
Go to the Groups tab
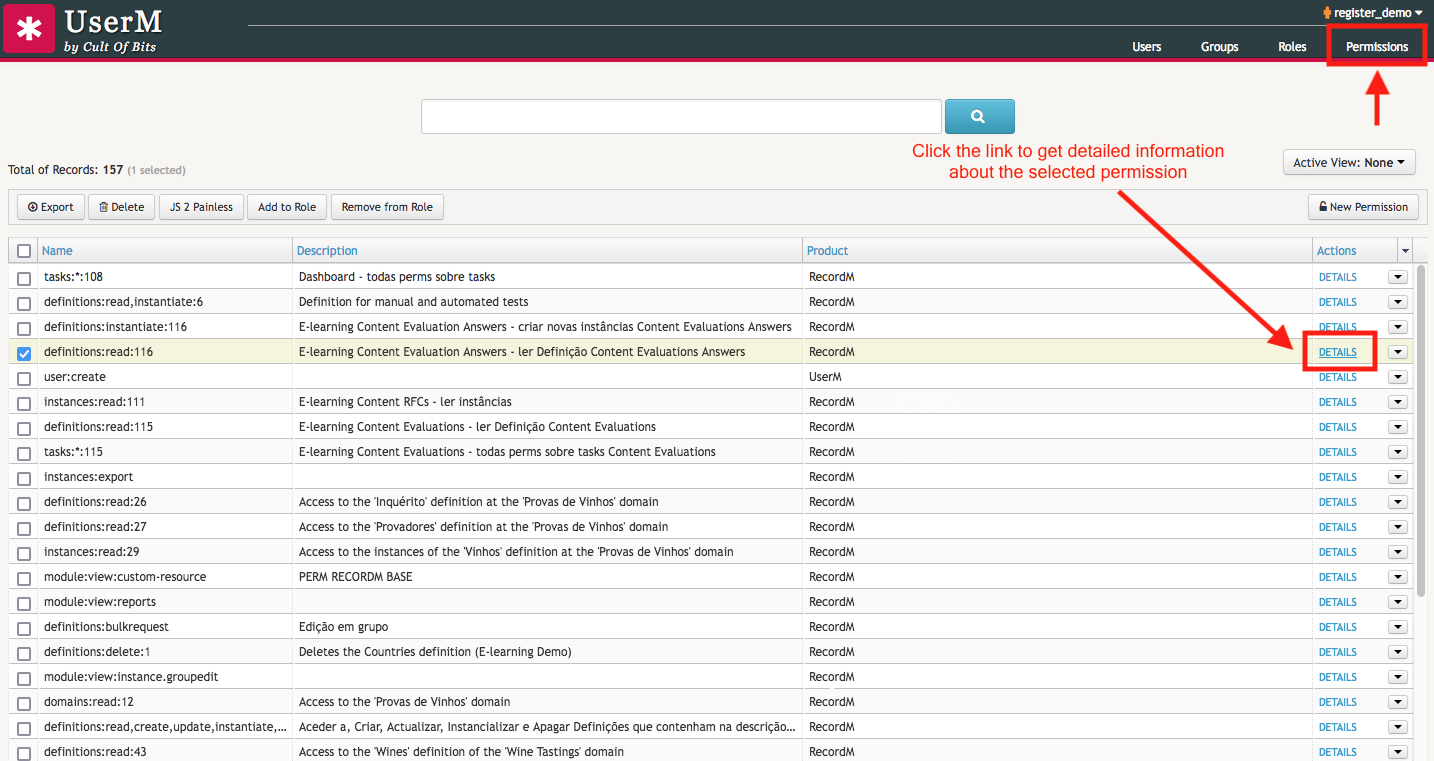point(1219,47)
